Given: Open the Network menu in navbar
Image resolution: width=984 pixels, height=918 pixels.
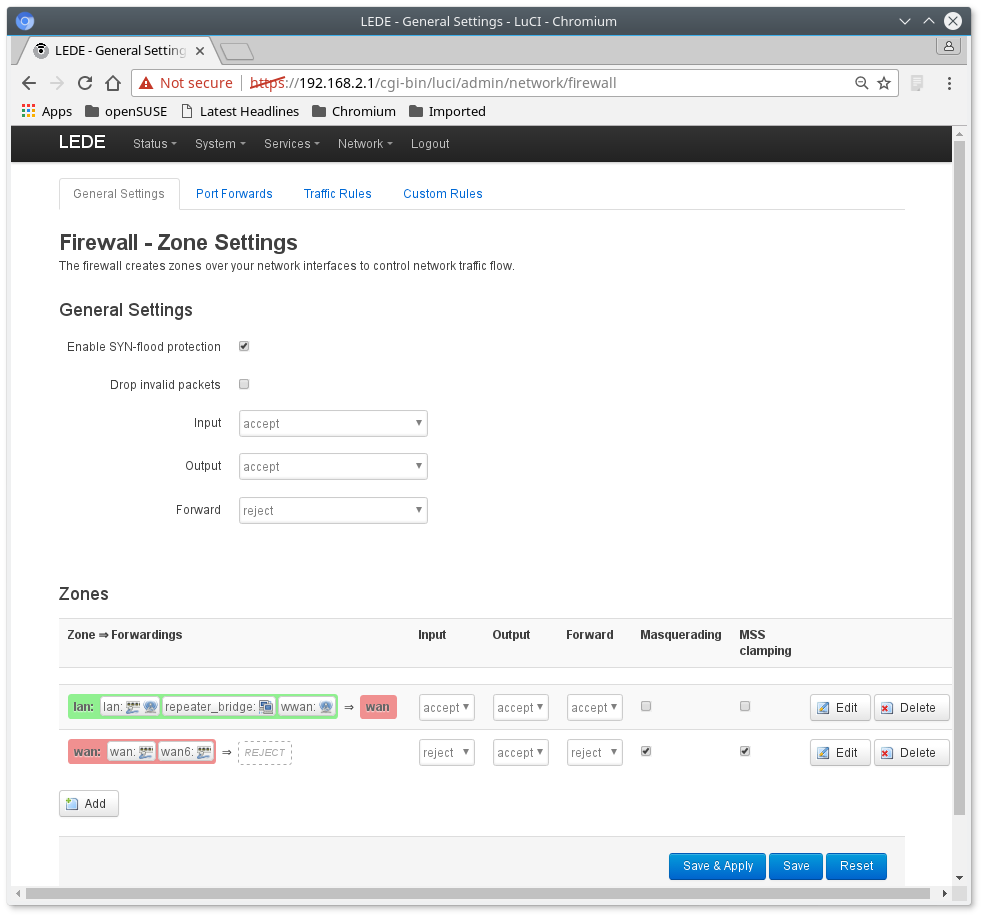Looking at the screenshot, I should [364, 144].
